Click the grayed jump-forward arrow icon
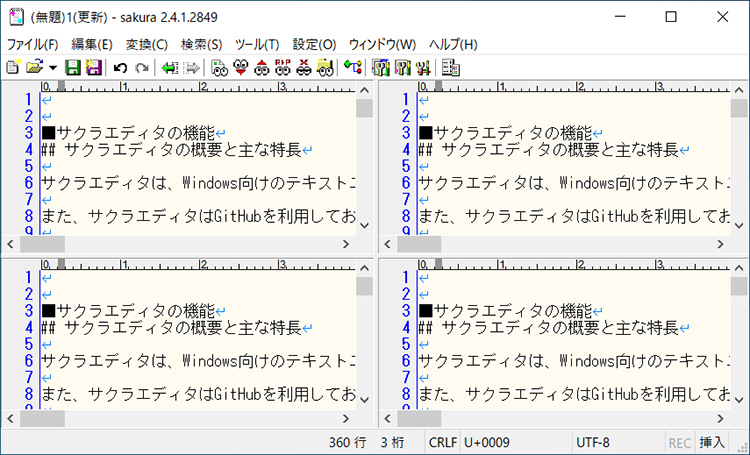The width and height of the screenshot is (750, 455). pos(191,67)
